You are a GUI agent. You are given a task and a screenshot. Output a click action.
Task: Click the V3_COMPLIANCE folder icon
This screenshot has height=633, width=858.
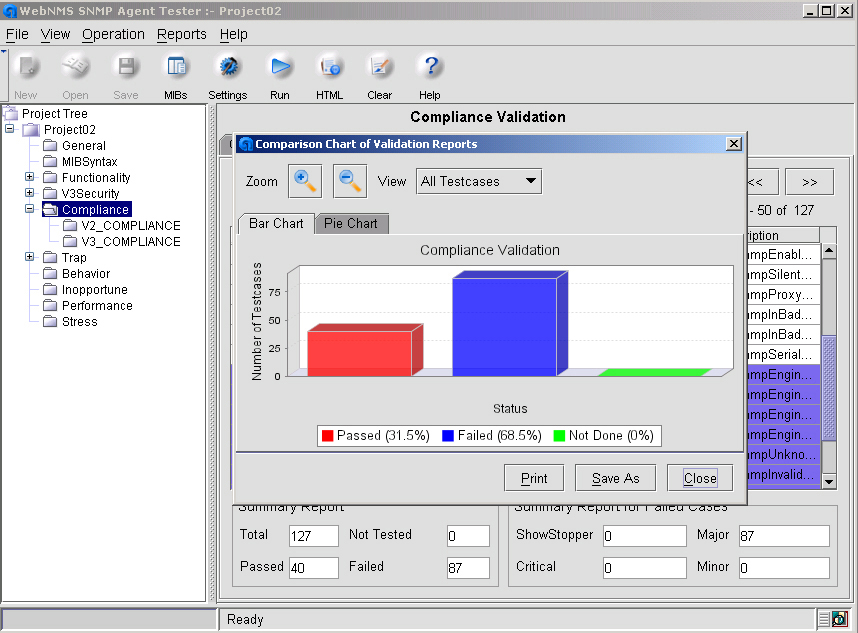[x=70, y=241]
